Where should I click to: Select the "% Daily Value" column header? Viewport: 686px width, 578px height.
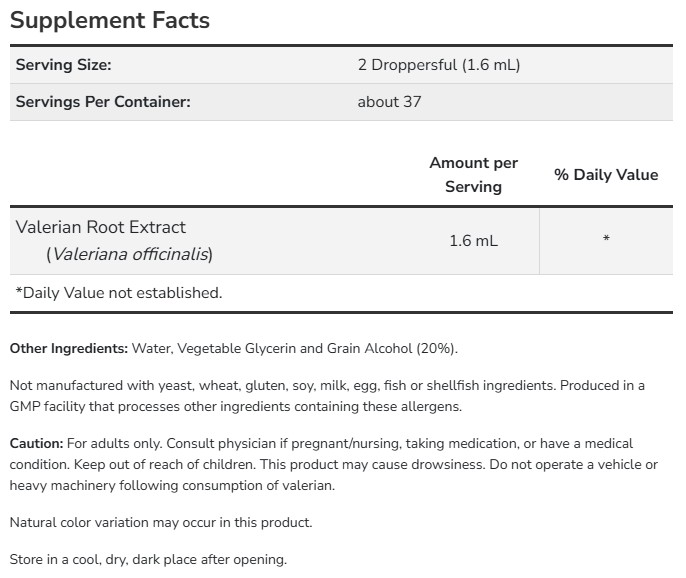click(x=606, y=174)
